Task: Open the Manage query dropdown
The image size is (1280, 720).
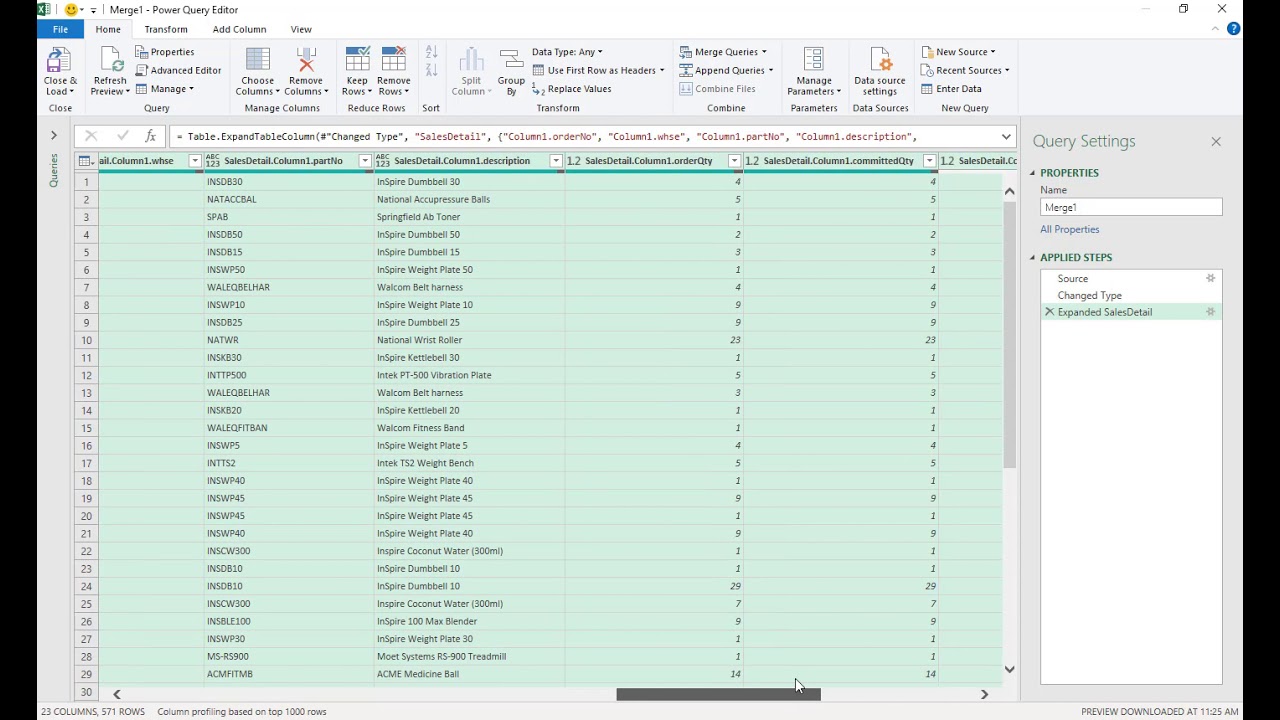Action: coord(165,89)
